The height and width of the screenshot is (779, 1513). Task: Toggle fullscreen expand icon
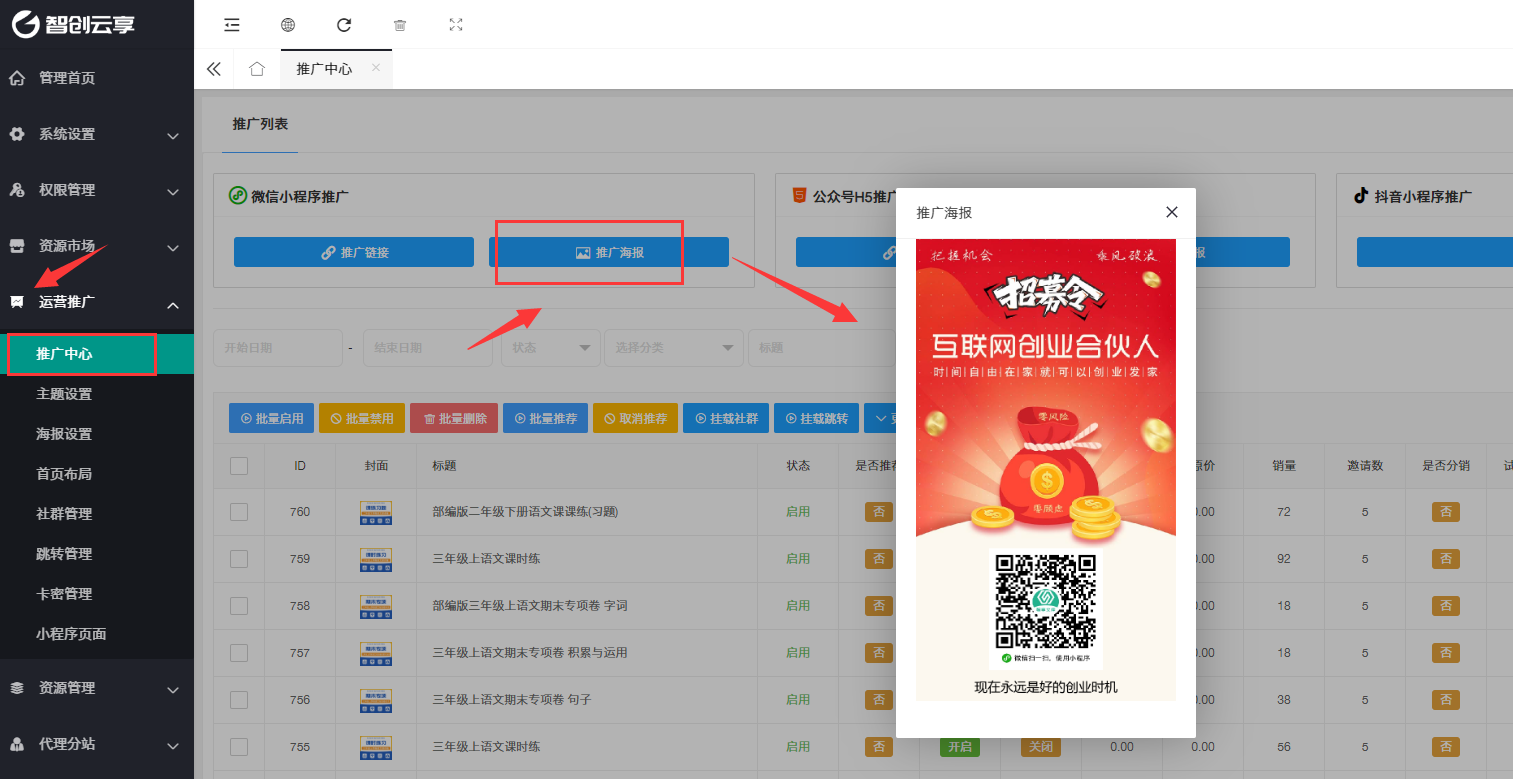point(456,25)
